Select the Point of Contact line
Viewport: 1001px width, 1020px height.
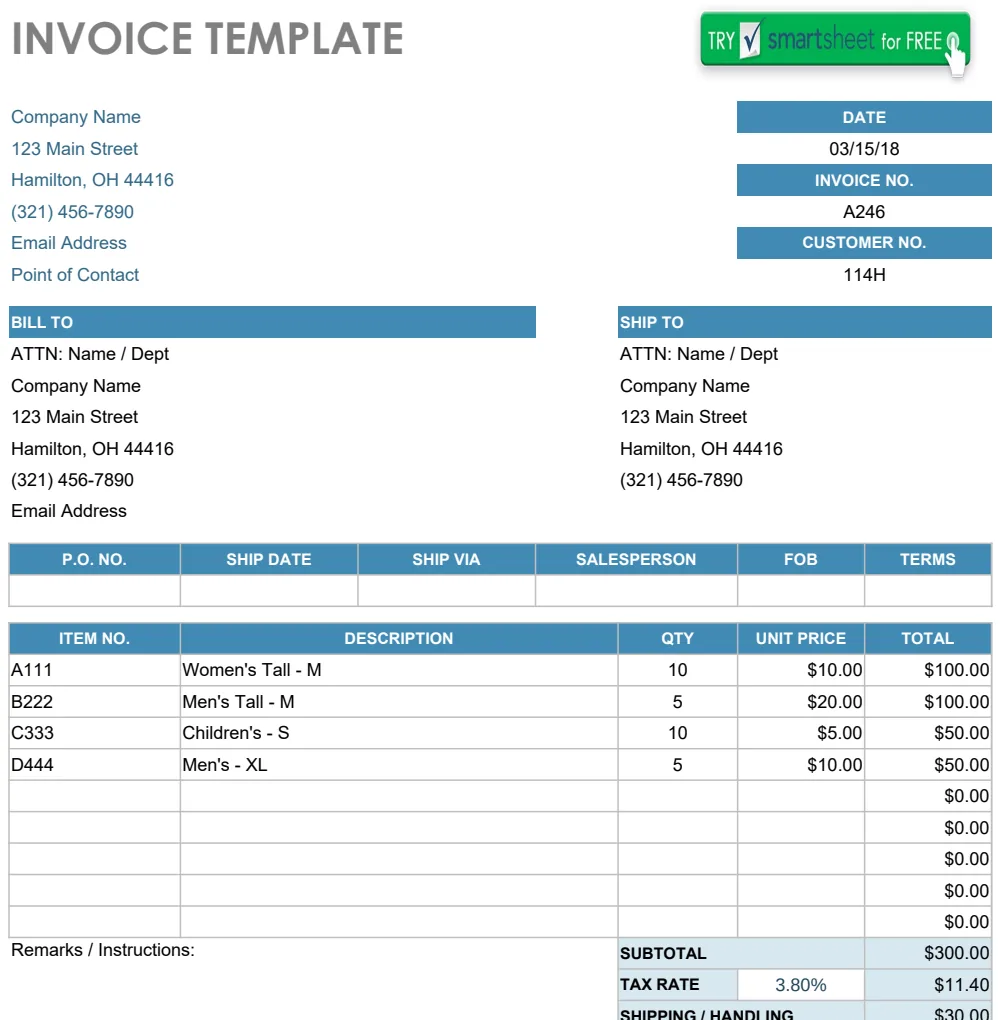pyautogui.click(x=75, y=275)
